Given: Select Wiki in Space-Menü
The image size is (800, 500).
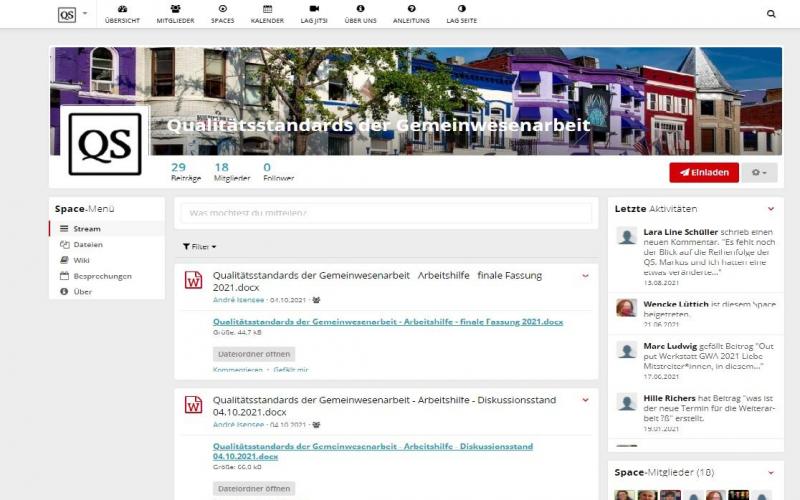Looking at the screenshot, I should (81, 260).
